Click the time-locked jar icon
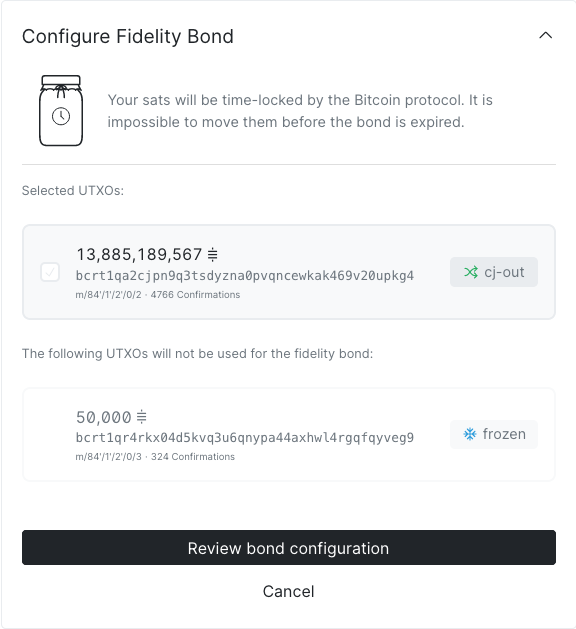 click(61, 111)
